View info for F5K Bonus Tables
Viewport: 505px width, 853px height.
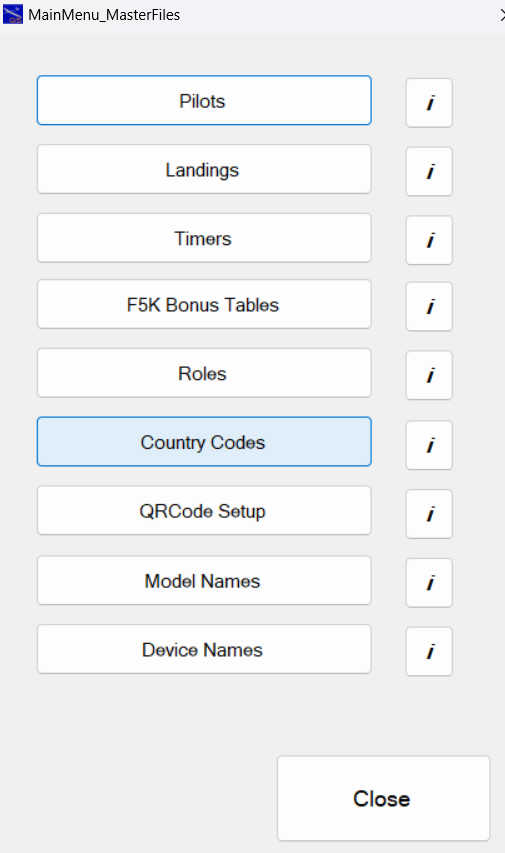429,306
